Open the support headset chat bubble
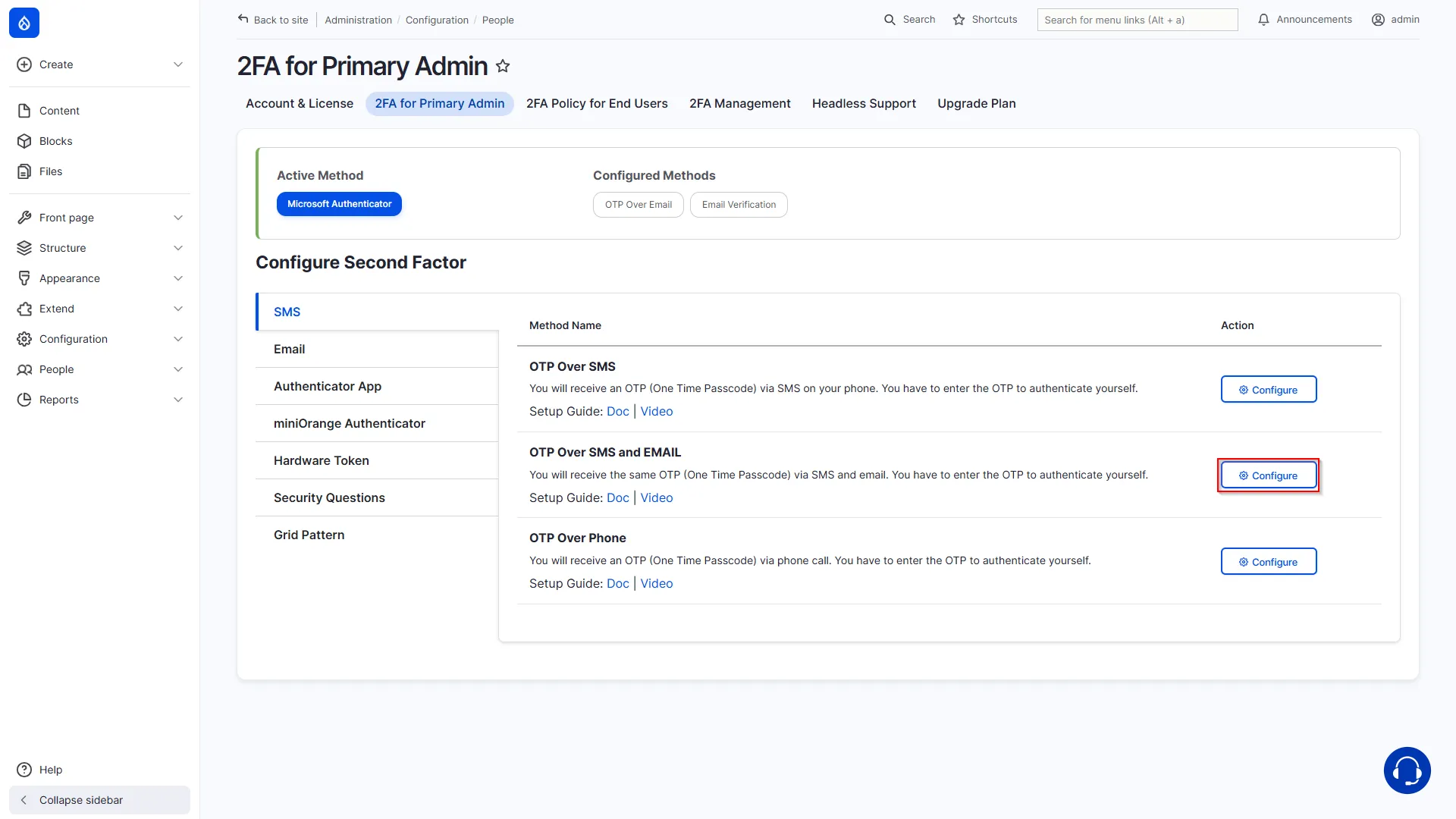 tap(1407, 770)
